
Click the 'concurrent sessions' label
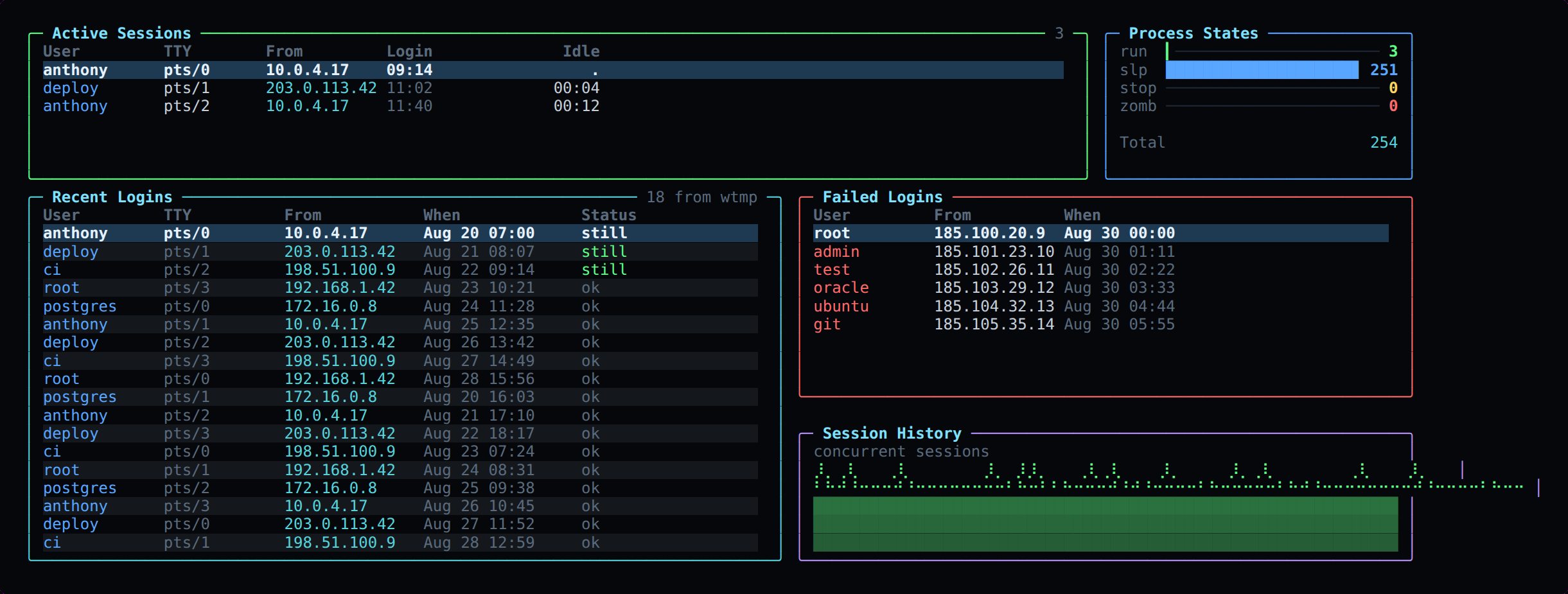pyautogui.click(x=901, y=451)
